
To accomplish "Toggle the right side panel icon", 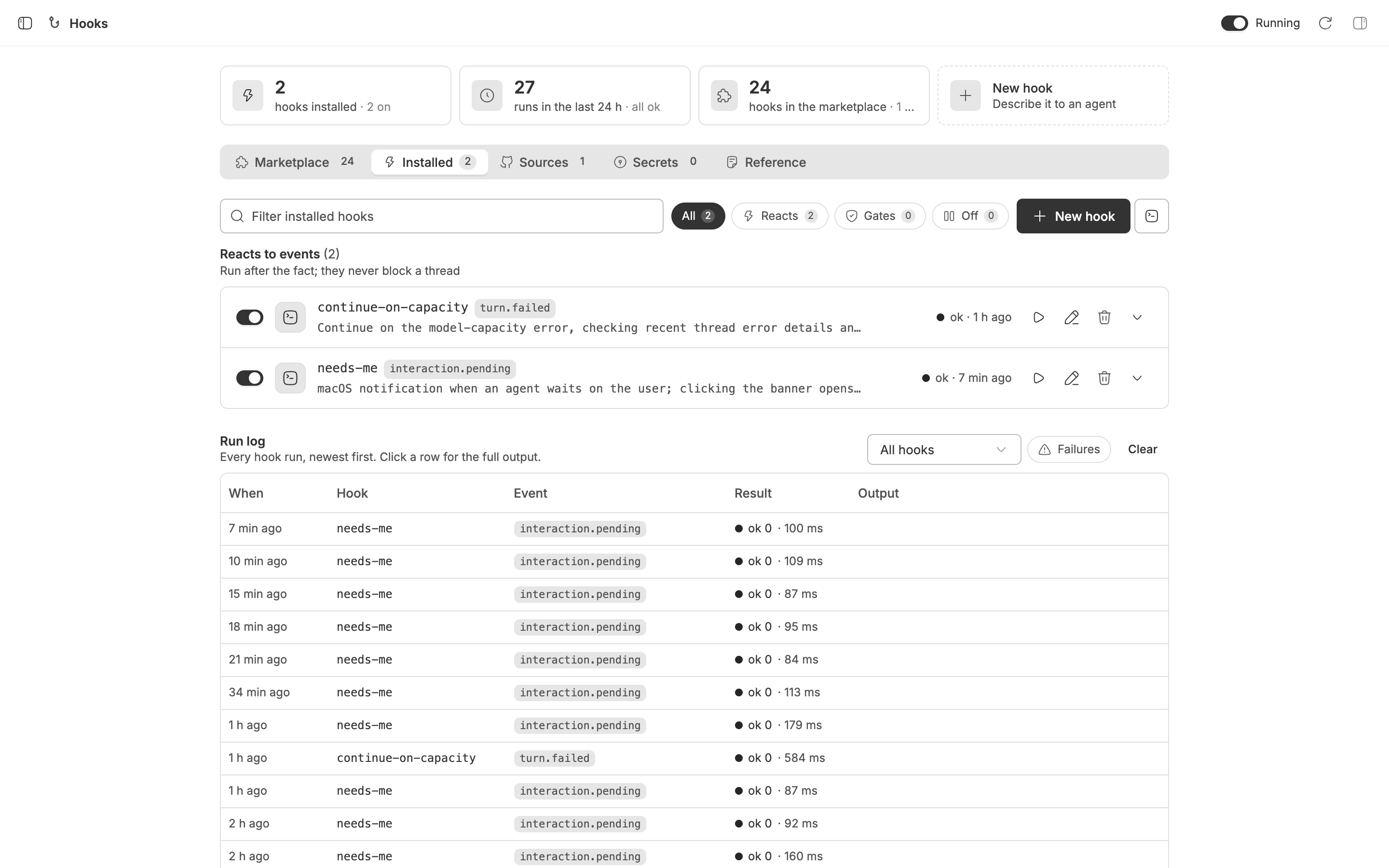I will [1360, 23].
